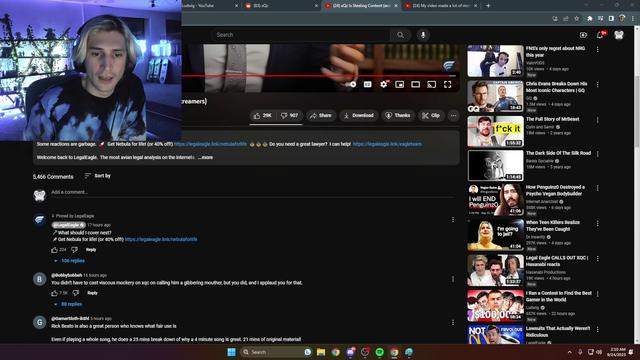Screen dimensions: 640x360
Task: Dislike the video showing 907
Action: (x=289, y=116)
